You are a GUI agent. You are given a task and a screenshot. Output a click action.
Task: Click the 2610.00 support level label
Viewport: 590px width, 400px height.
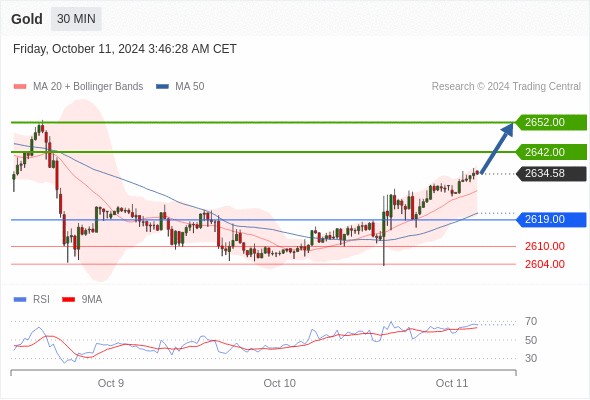pyautogui.click(x=545, y=246)
